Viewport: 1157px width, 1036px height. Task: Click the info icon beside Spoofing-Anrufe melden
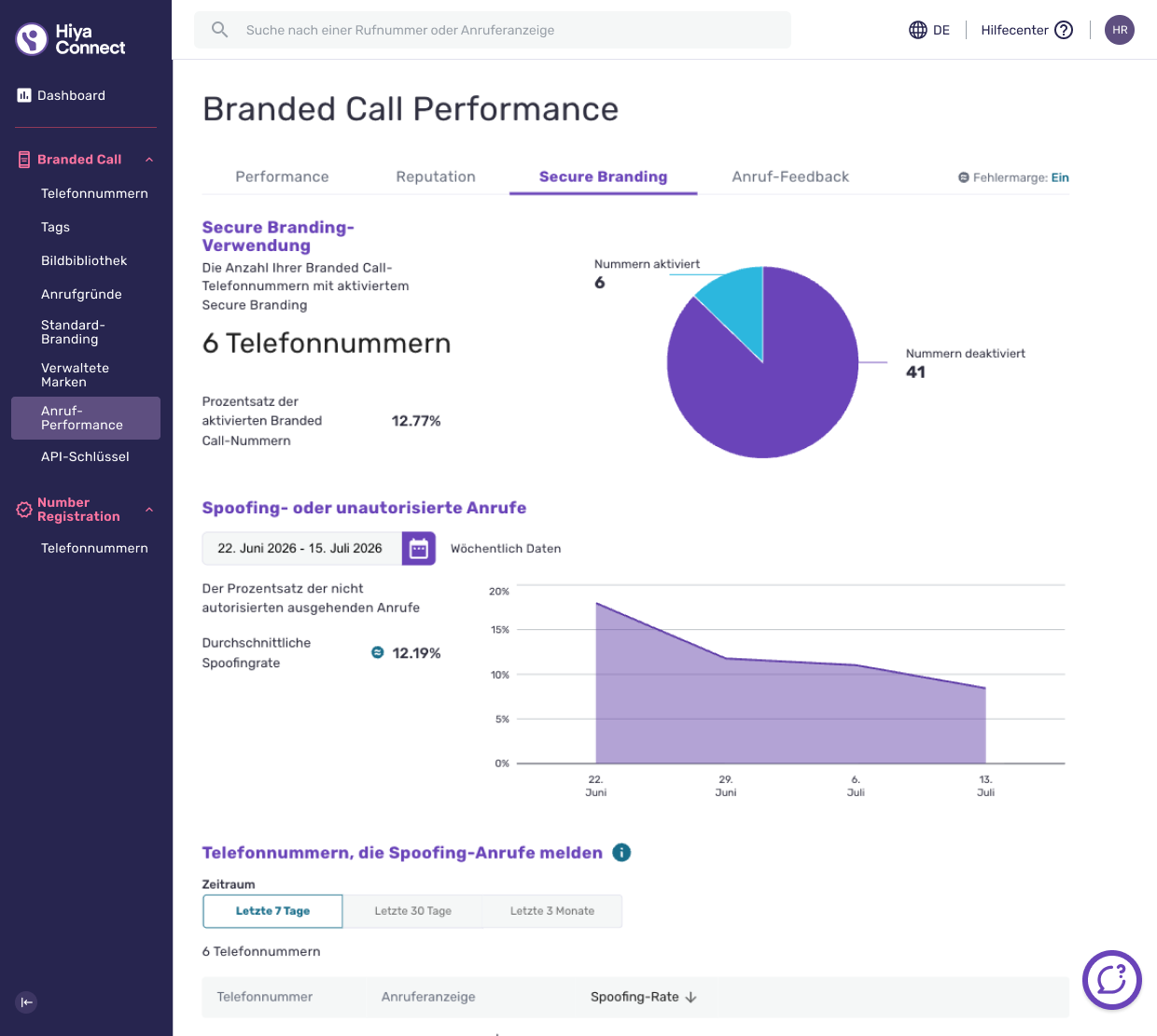coord(621,852)
